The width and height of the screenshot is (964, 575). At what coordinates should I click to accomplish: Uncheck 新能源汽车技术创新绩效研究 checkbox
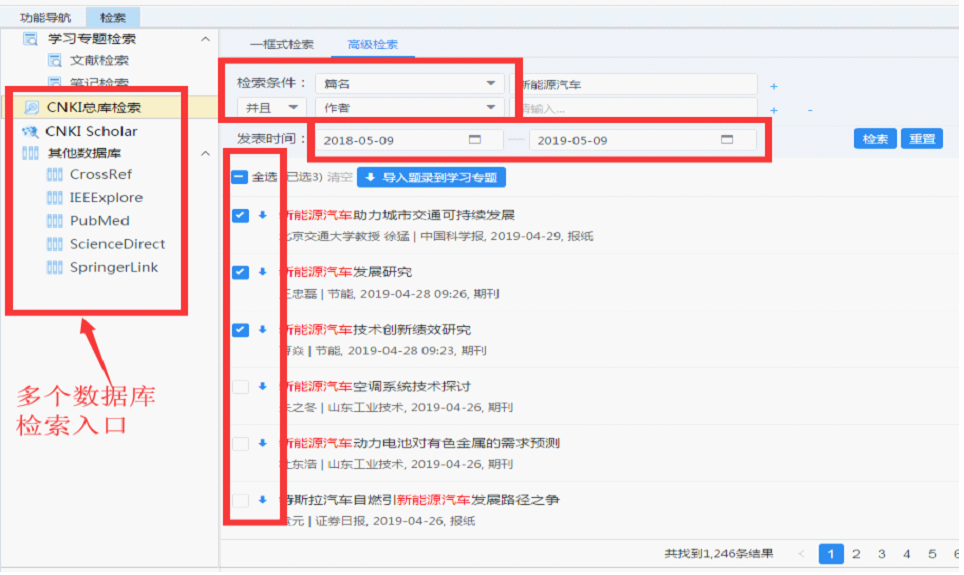pyautogui.click(x=240, y=330)
